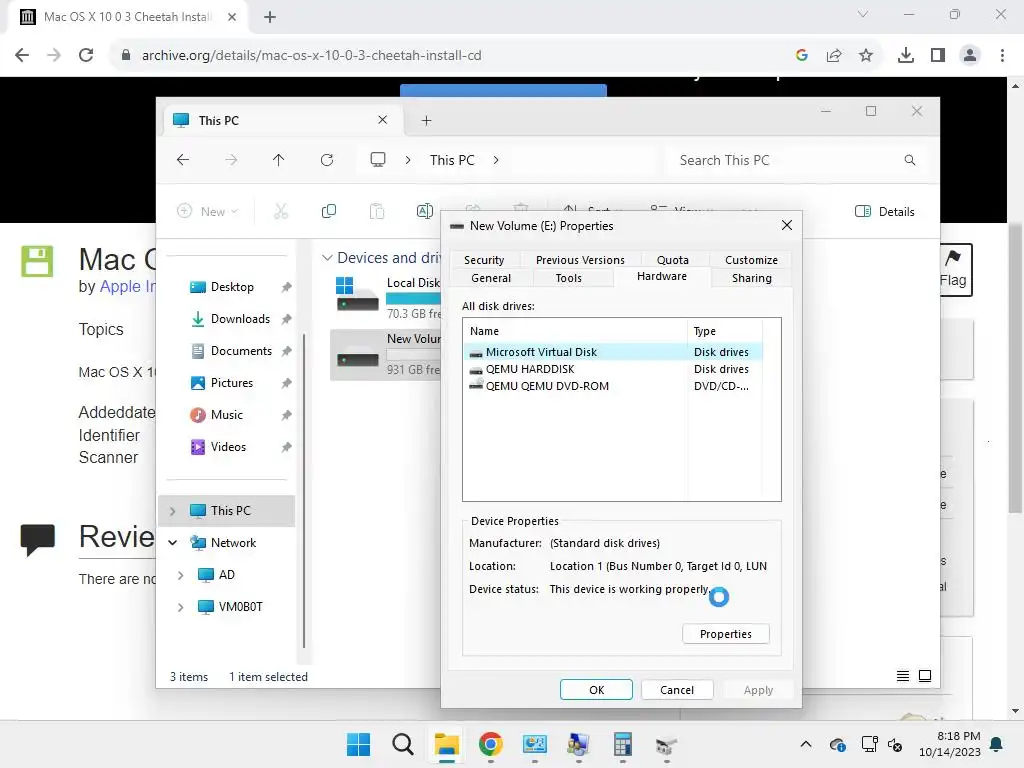1024x768 pixels.
Task: Open Chrome profile avatar
Action: coord(970,56)
